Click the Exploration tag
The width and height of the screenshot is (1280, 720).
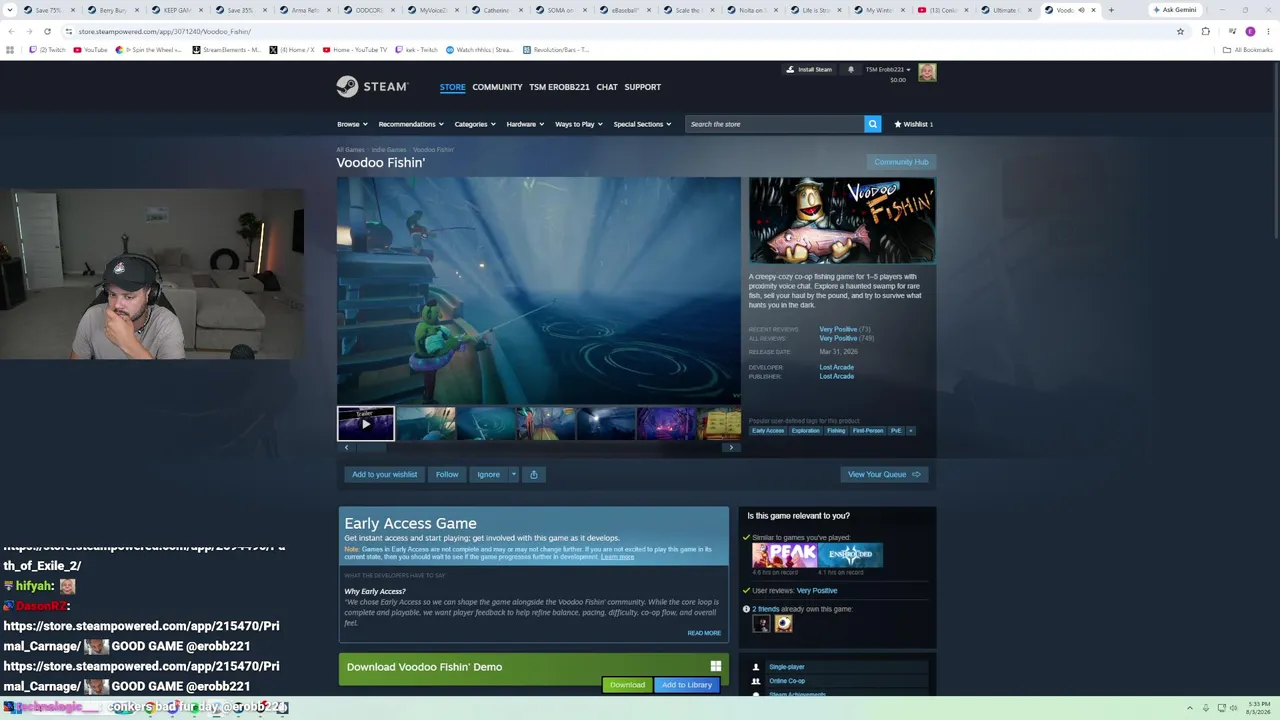pos(805,431)
